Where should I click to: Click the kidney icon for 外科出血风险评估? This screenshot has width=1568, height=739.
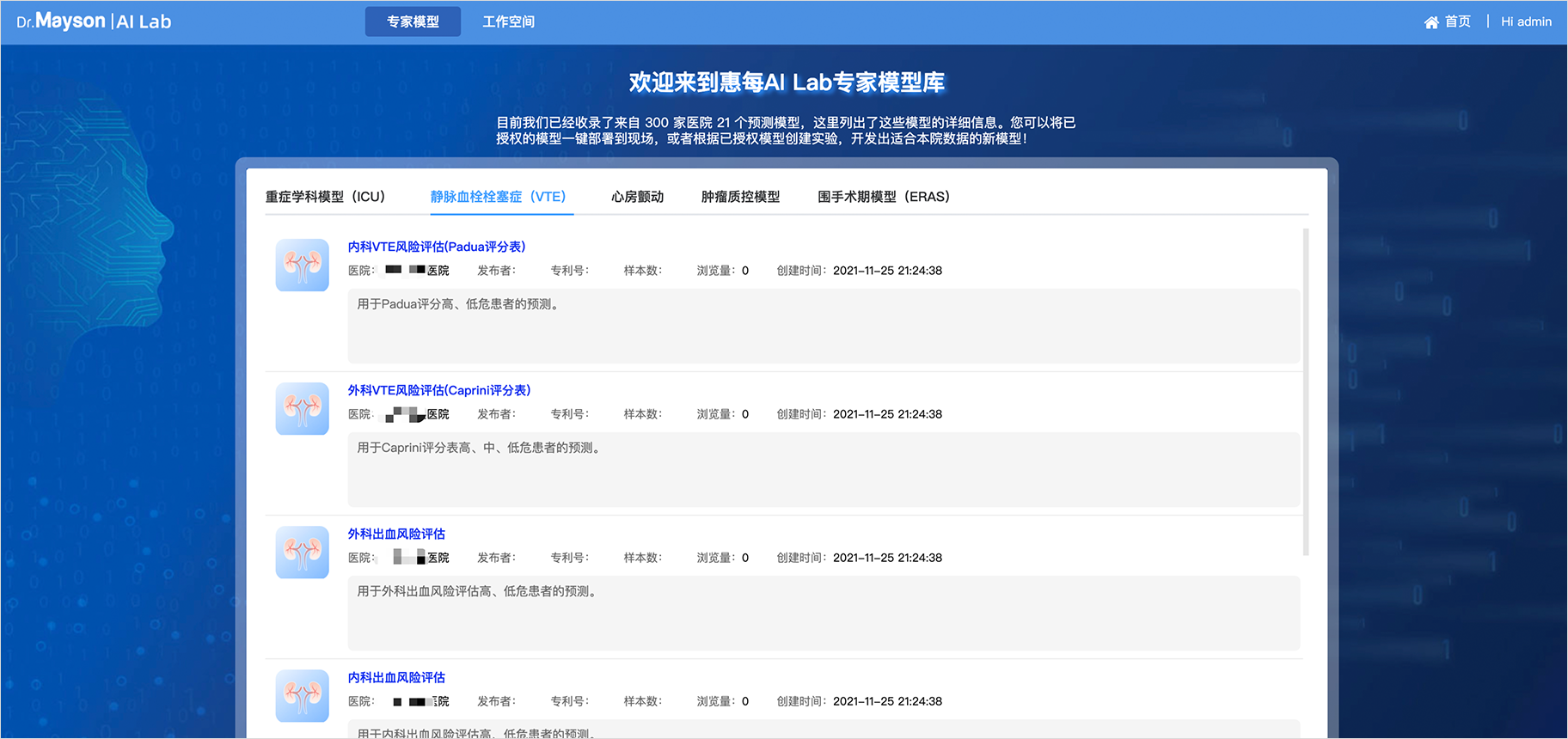302,552
